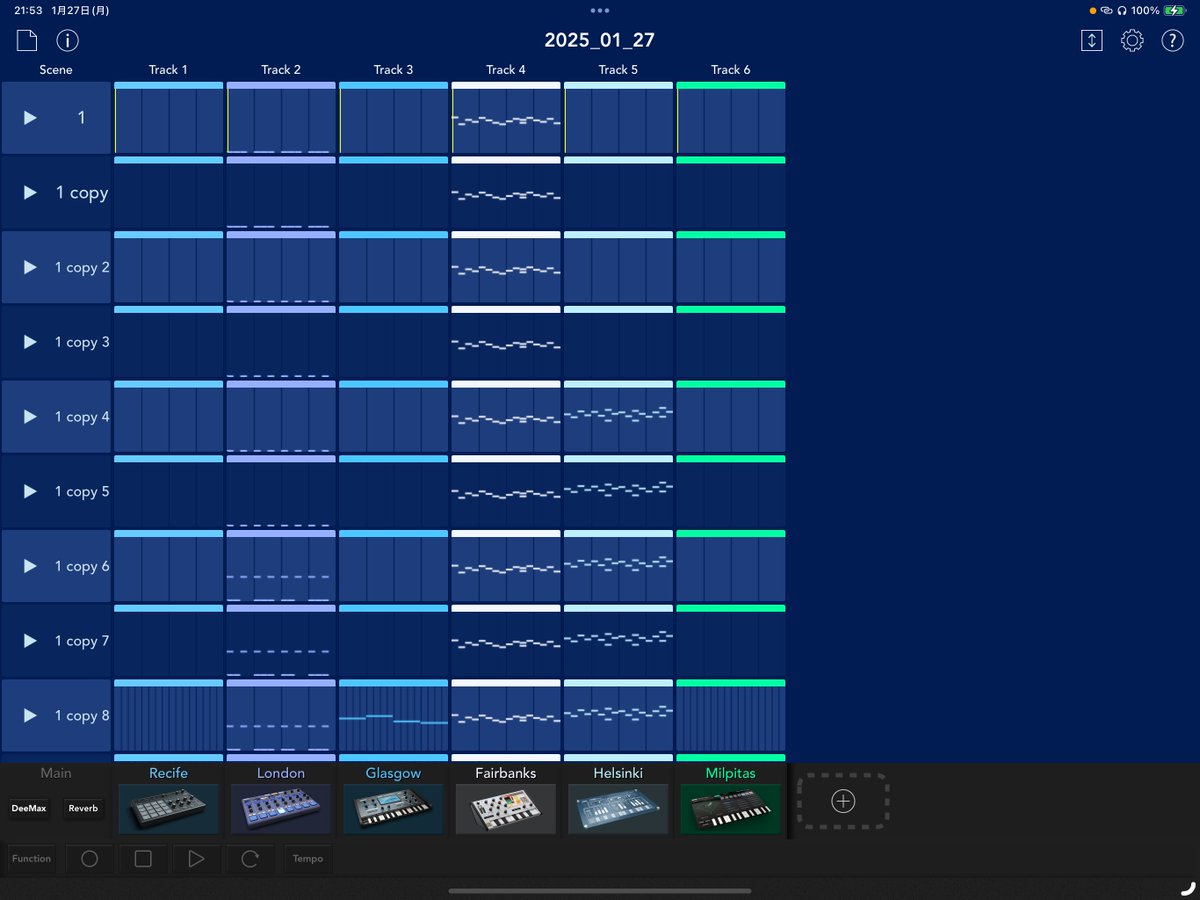This screenshot has height=900, width=1200.
Task: Click the record circle transport button
Action: [89, 858]
